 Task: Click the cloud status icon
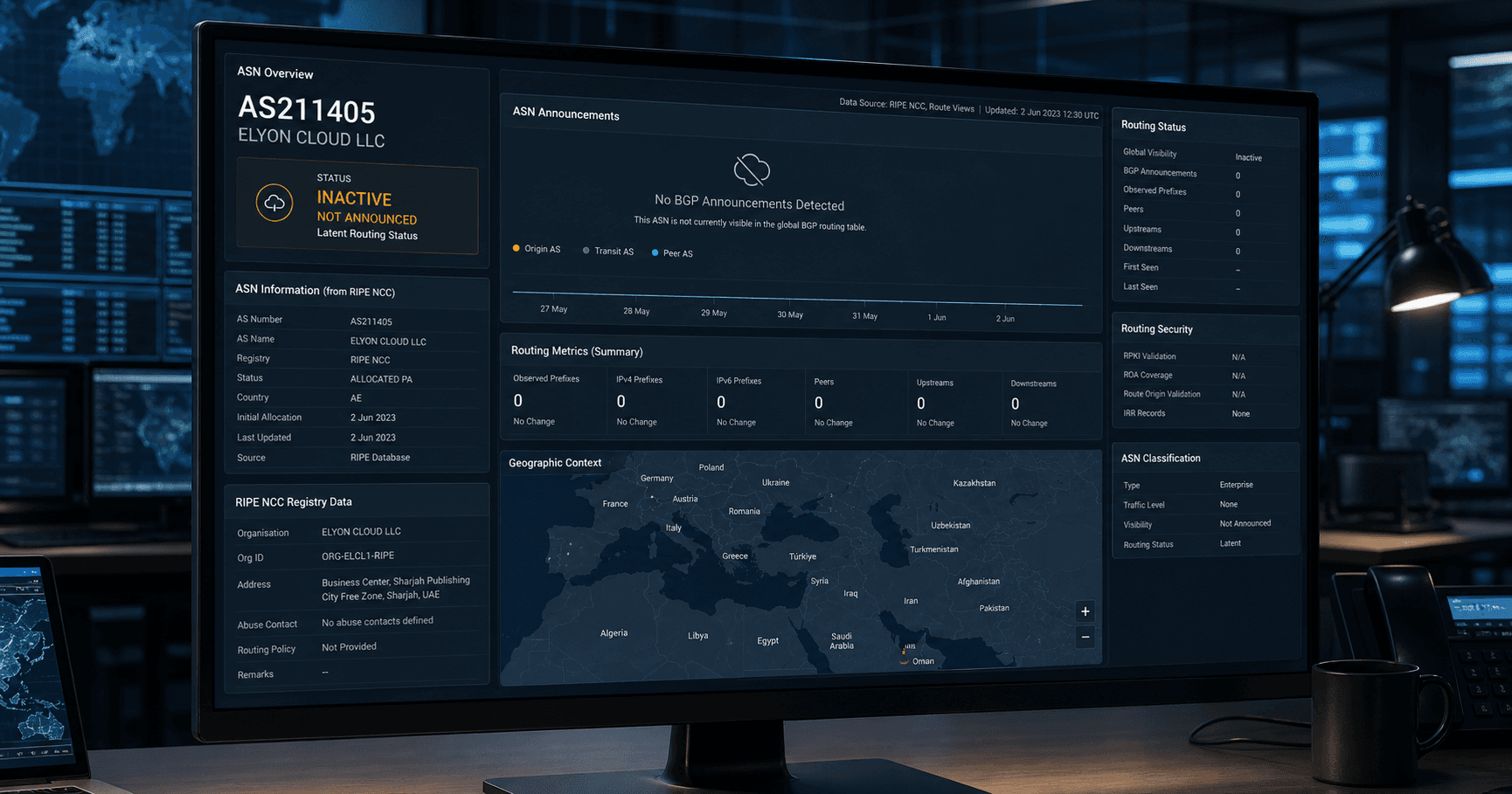pos(274,203)
